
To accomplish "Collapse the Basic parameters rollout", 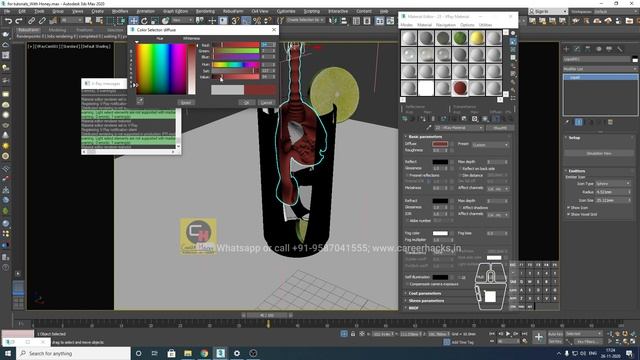I will [425, 137].
